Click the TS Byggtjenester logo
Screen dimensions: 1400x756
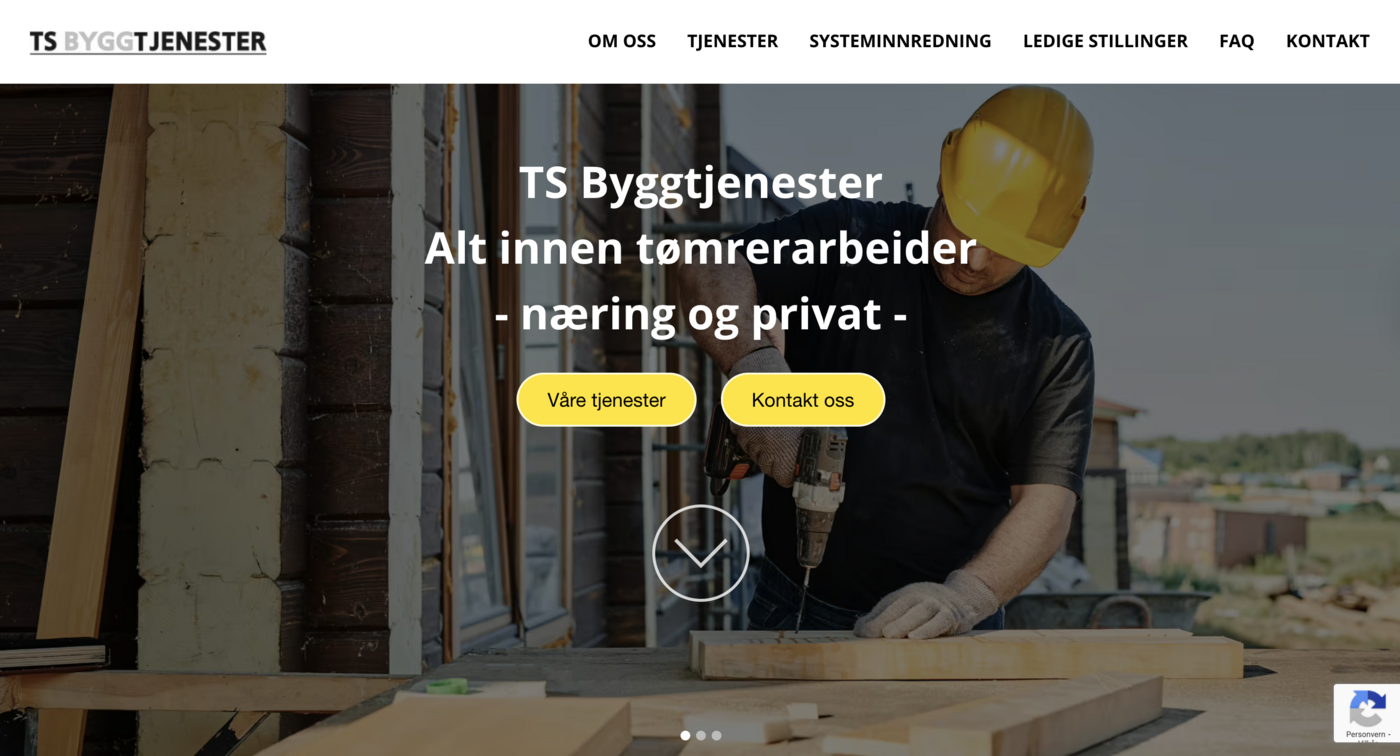pos(148,41)
